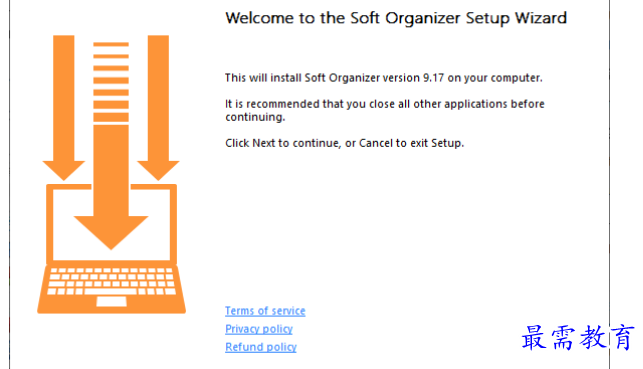Click the 'Click Next to continue' instruction line

[x=344, y=143]
